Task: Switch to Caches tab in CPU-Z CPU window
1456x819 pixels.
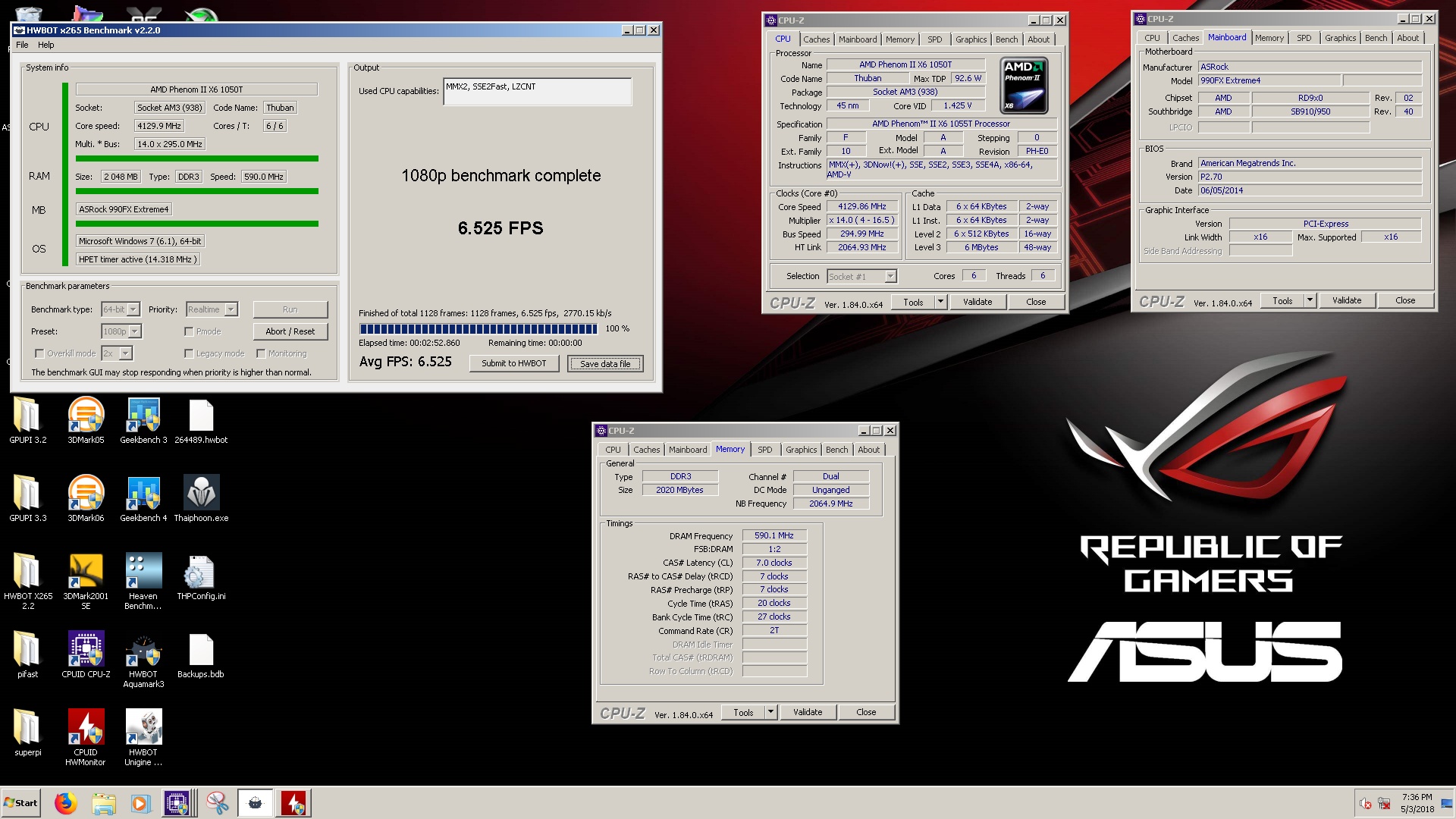Action: point(817,39)
